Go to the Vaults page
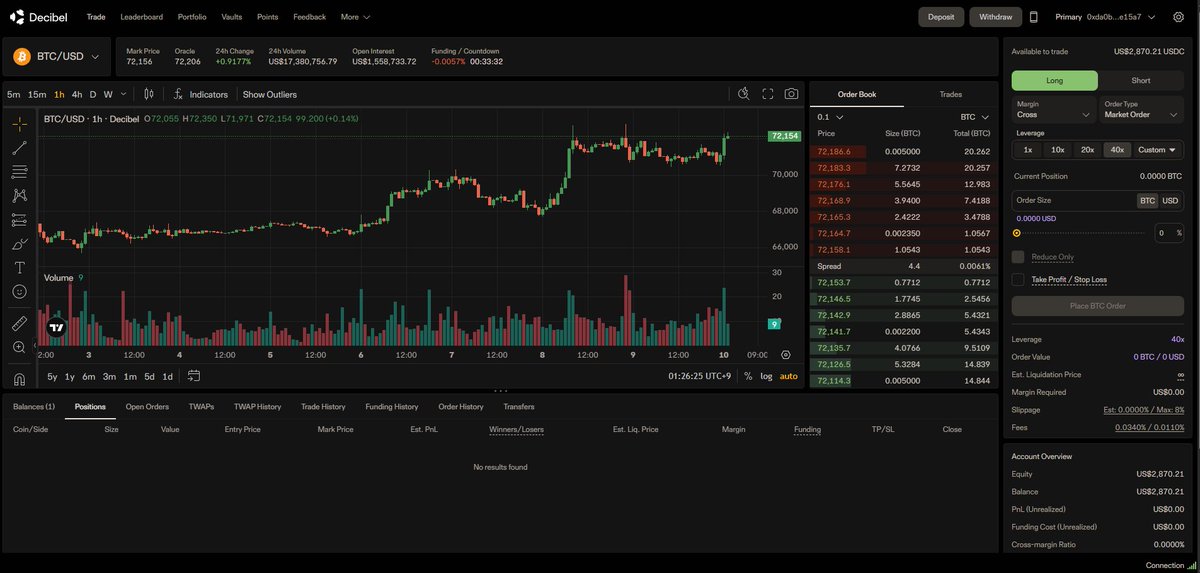1200x573 pixels. coord(232,17)
